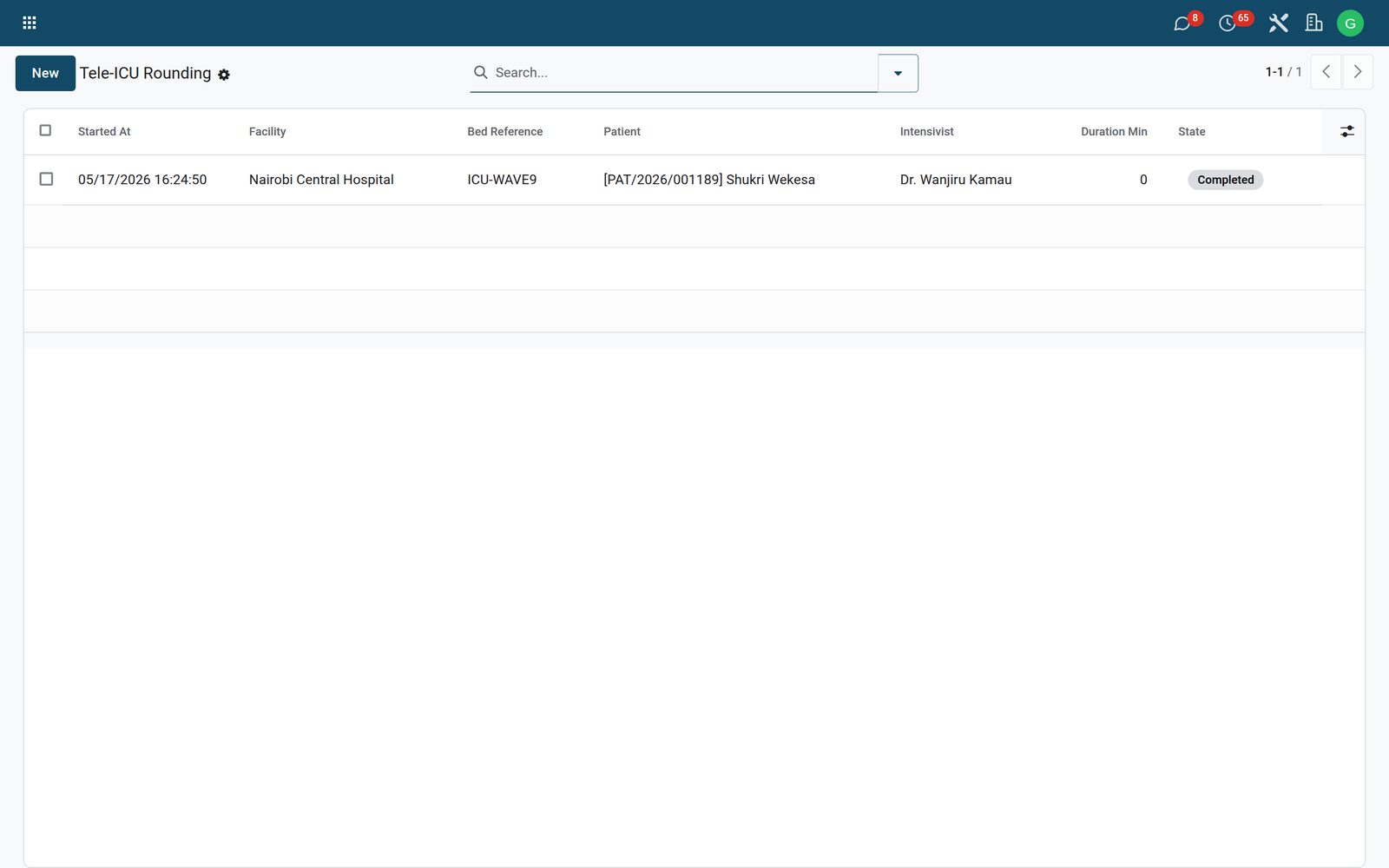This screenshot has height=868, width=1389.
Task: Open the company switcher building icon
Action: pos(1313,23)
